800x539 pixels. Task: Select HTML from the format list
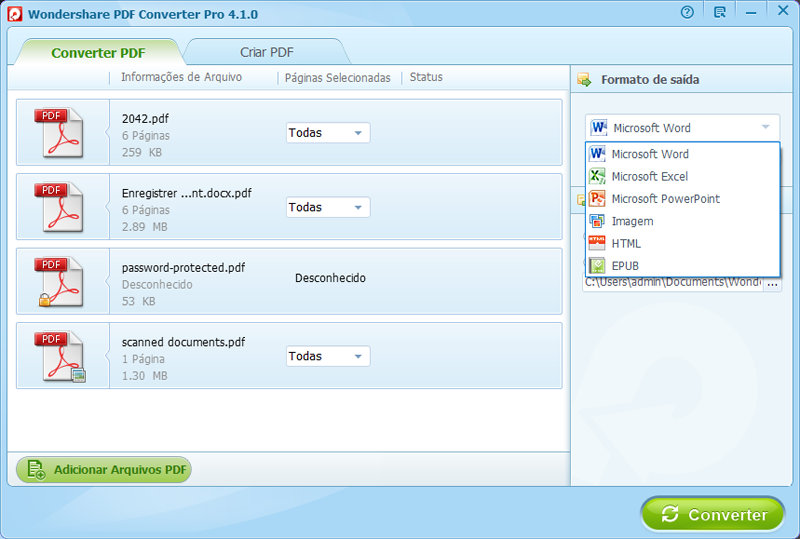[626, 243]
